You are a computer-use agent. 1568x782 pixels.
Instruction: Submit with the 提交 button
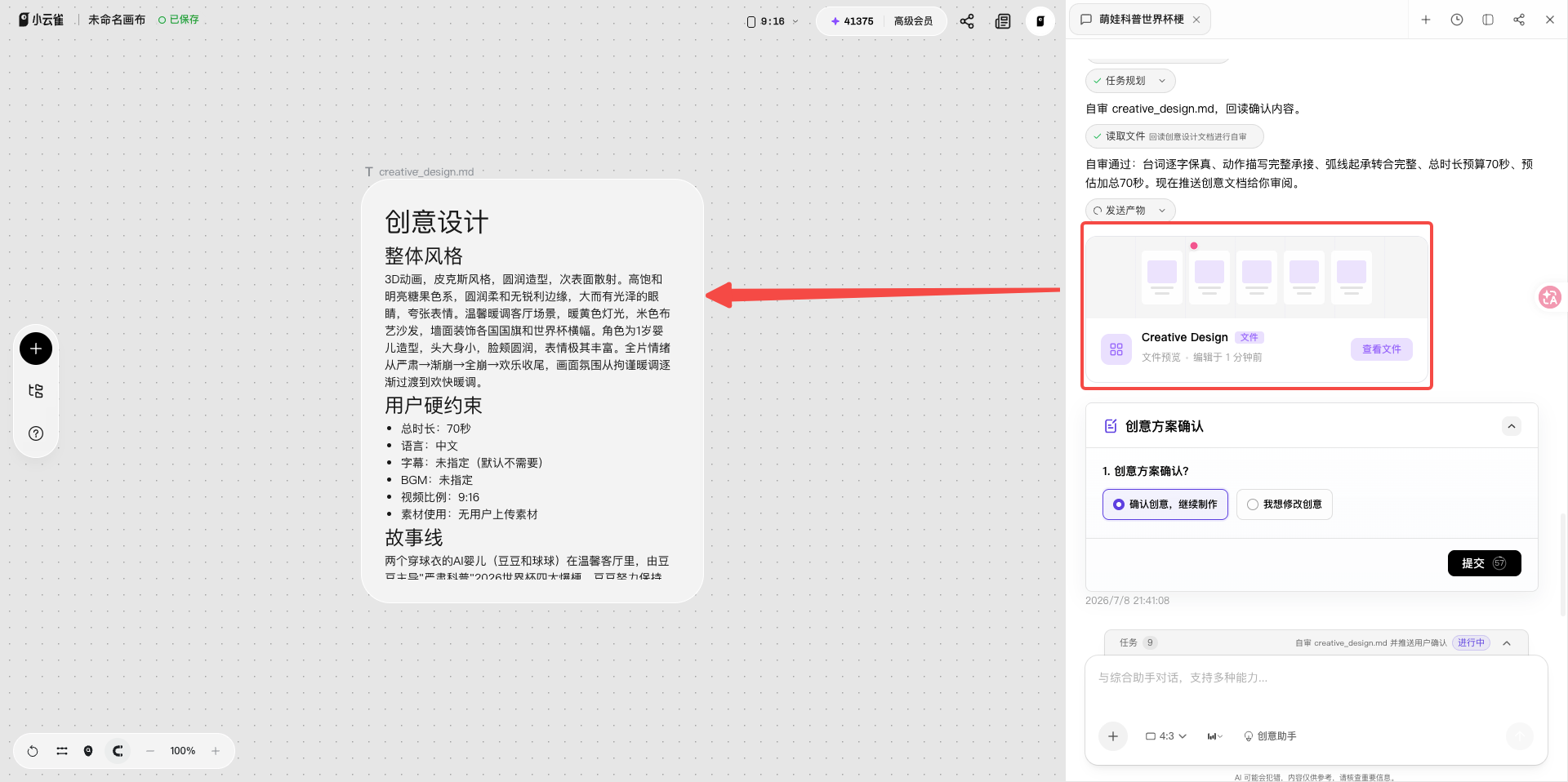coord(1485,563)
